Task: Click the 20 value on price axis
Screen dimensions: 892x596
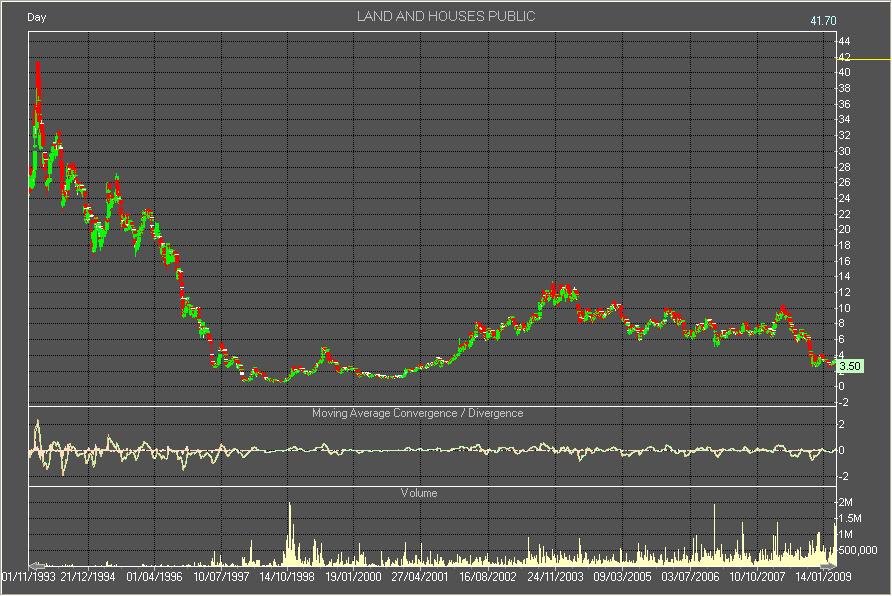Action: [844, 230]
